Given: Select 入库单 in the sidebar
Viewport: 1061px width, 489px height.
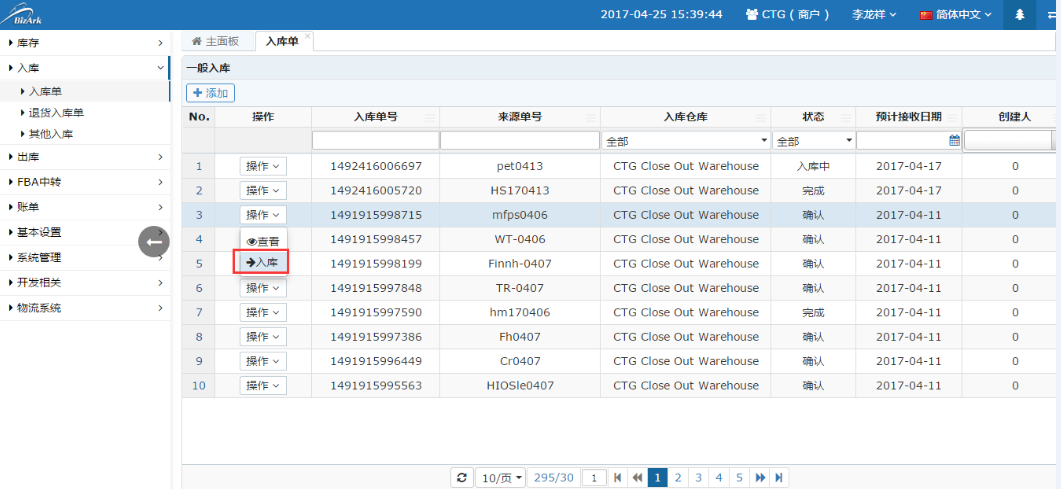Looking at the screenshot, I should coord(85,91).
